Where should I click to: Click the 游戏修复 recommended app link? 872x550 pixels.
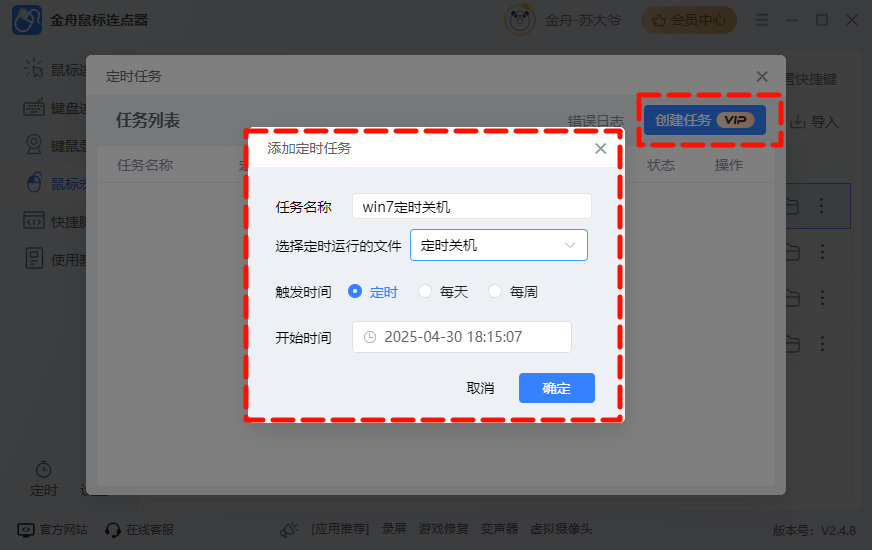coord(443,529)
